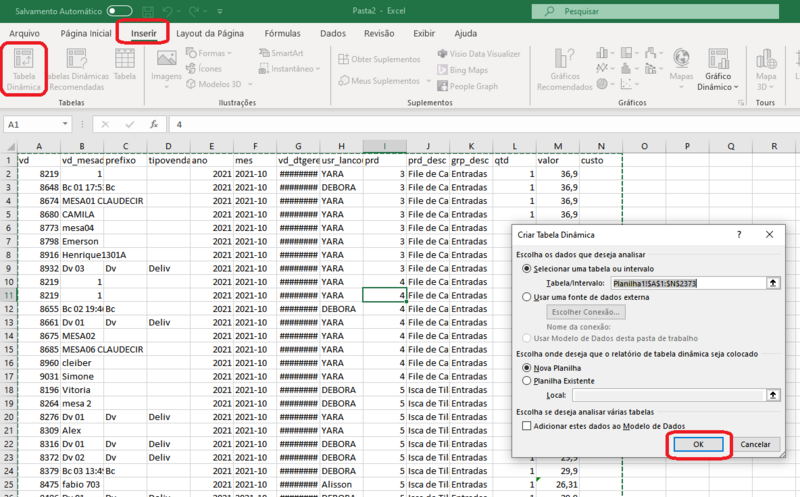
Task: Switch to the Inserir tab
Action: [x=143, y=33]
